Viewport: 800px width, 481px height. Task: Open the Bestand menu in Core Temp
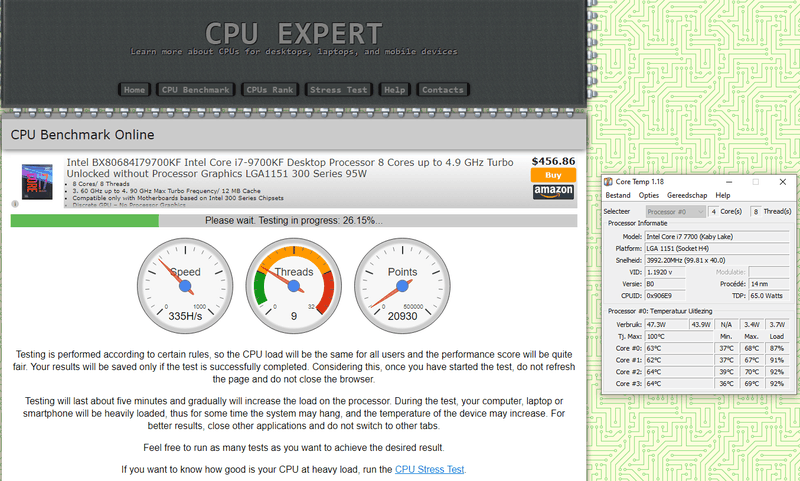(618, 195)
